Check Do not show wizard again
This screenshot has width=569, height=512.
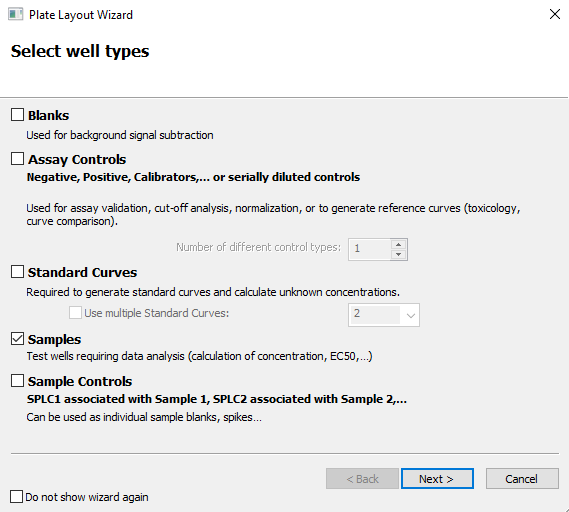[x=16, y=496]
